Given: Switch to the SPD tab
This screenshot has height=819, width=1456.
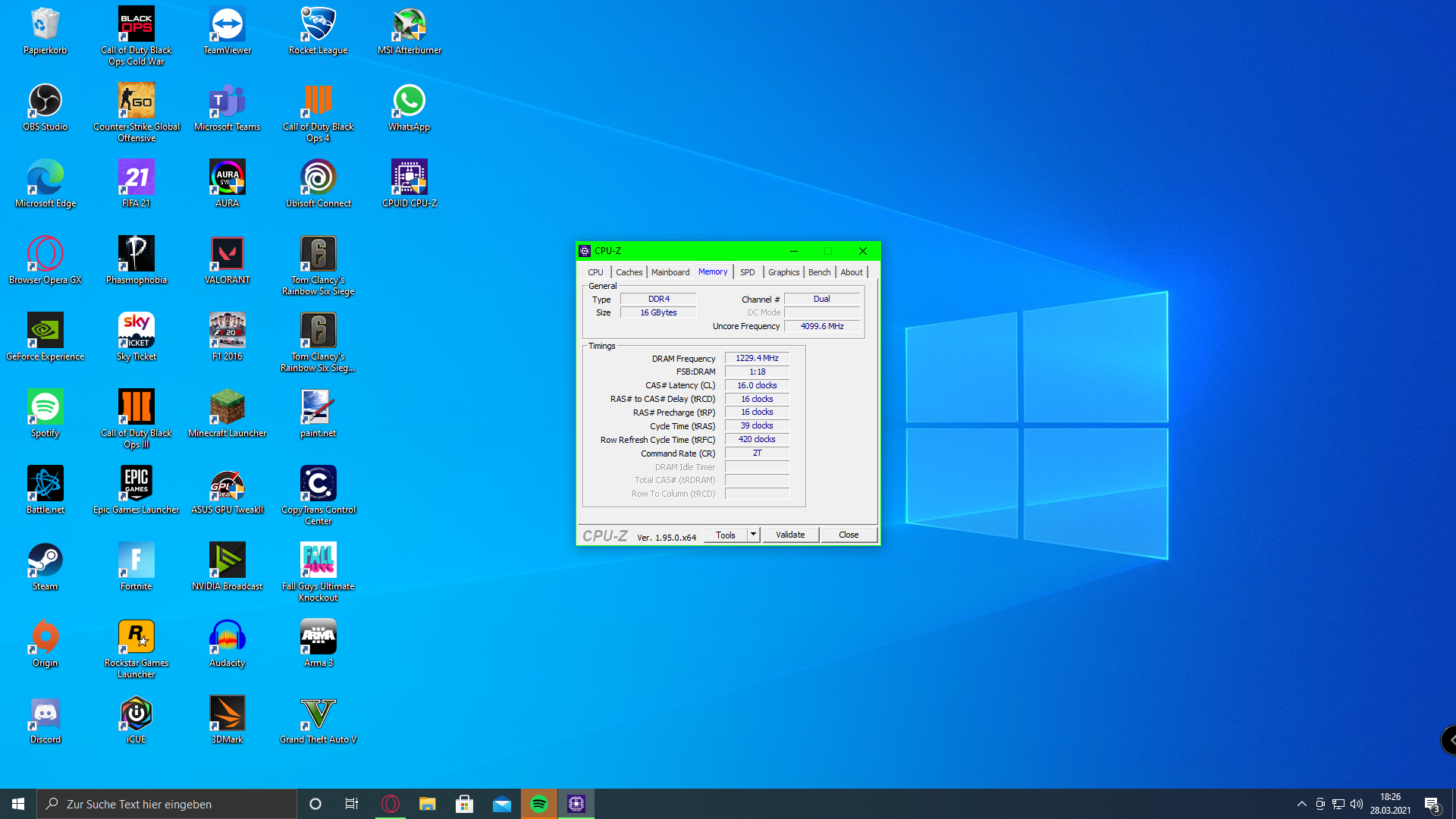Looking at the screenshot, I should 747,272.
